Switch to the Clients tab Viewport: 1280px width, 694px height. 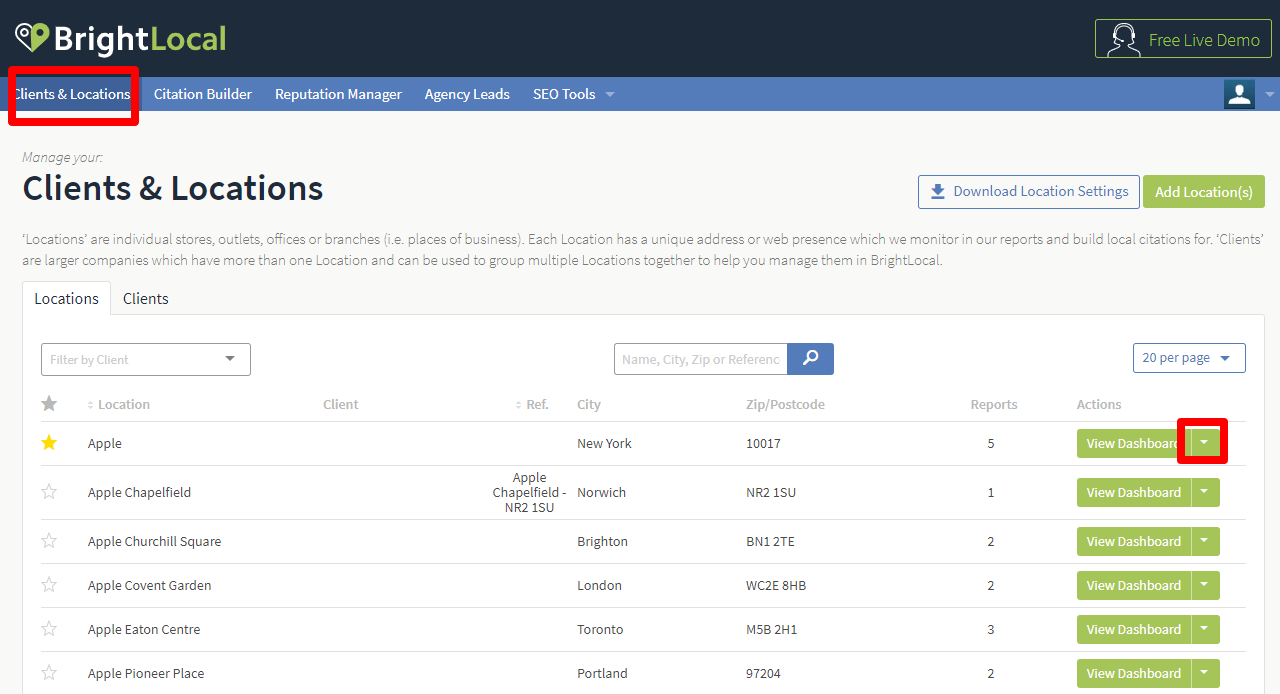click(146, 298)
